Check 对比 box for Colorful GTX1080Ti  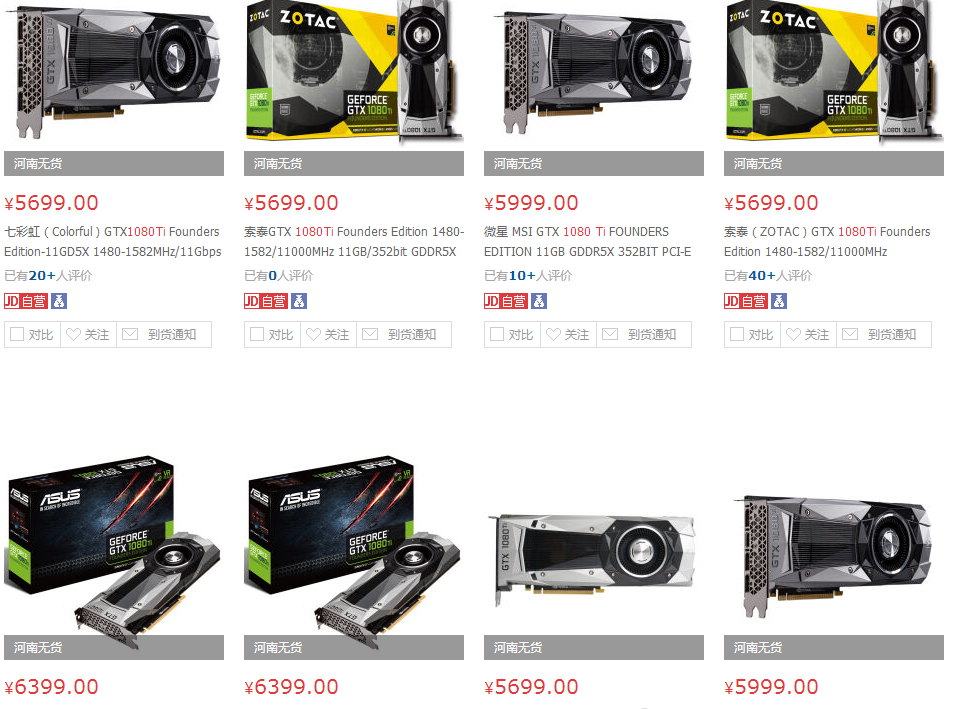(17, 334)
